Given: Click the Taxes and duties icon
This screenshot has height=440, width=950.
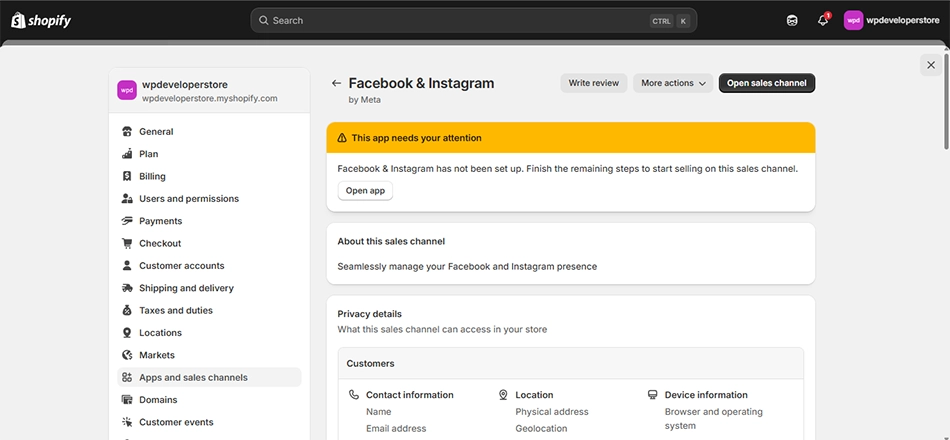Looking at the screenshot, I should pos(127,310).
